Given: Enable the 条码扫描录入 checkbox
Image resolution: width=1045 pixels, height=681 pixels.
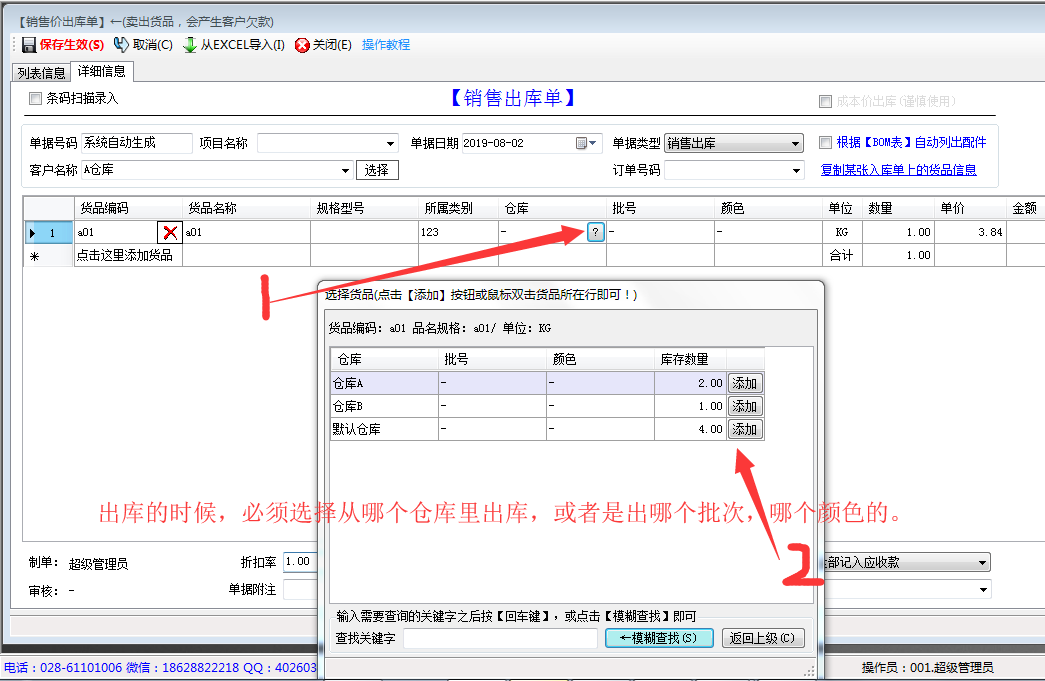Looking at the screenshot, I should point(36,98).
